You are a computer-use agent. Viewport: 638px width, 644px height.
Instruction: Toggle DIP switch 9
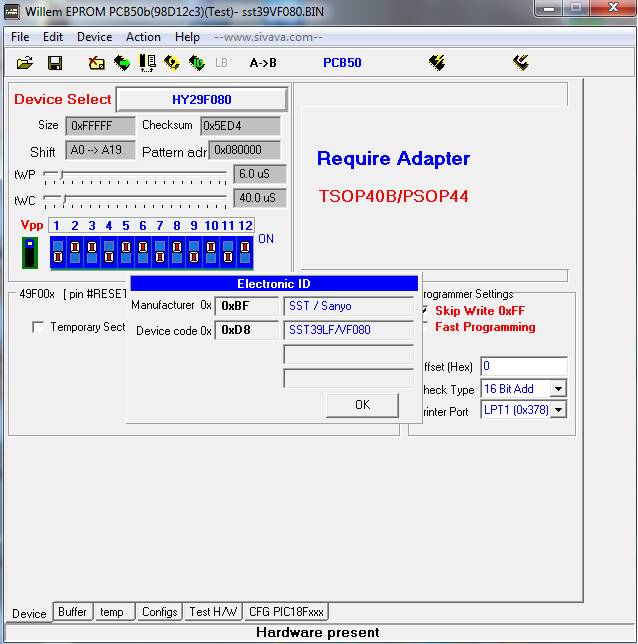pyautogui.click(x=194, y=252)
